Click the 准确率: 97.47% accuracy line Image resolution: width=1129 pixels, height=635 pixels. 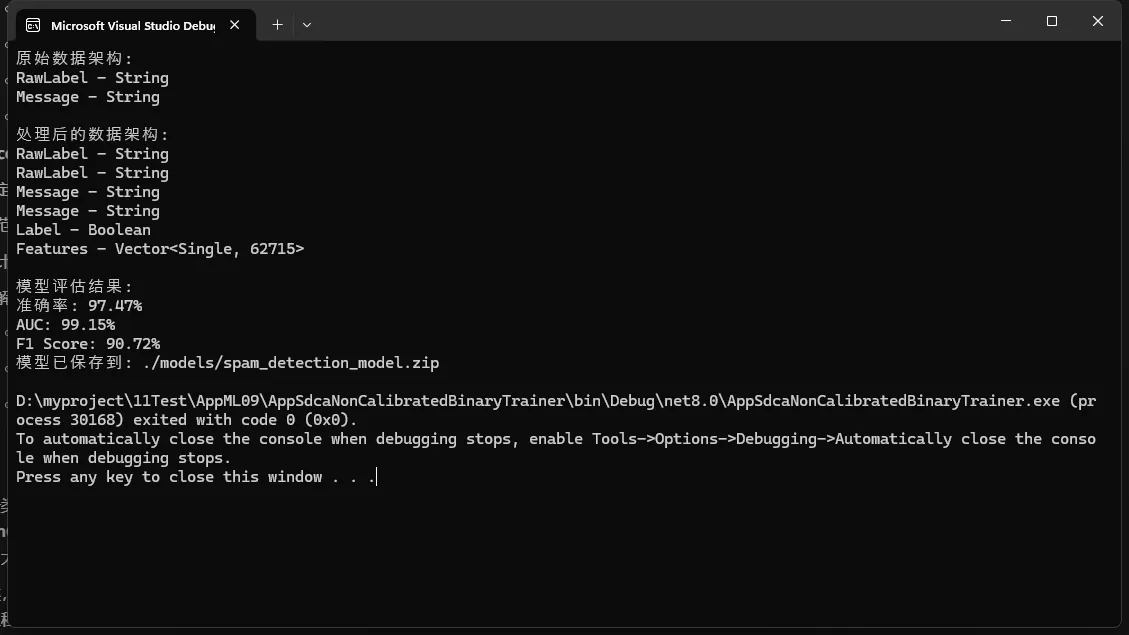(x=79, y=306)
